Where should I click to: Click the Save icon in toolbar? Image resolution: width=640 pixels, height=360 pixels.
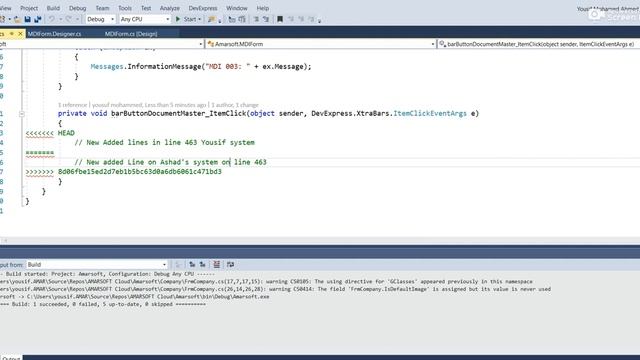pos(27,19)
